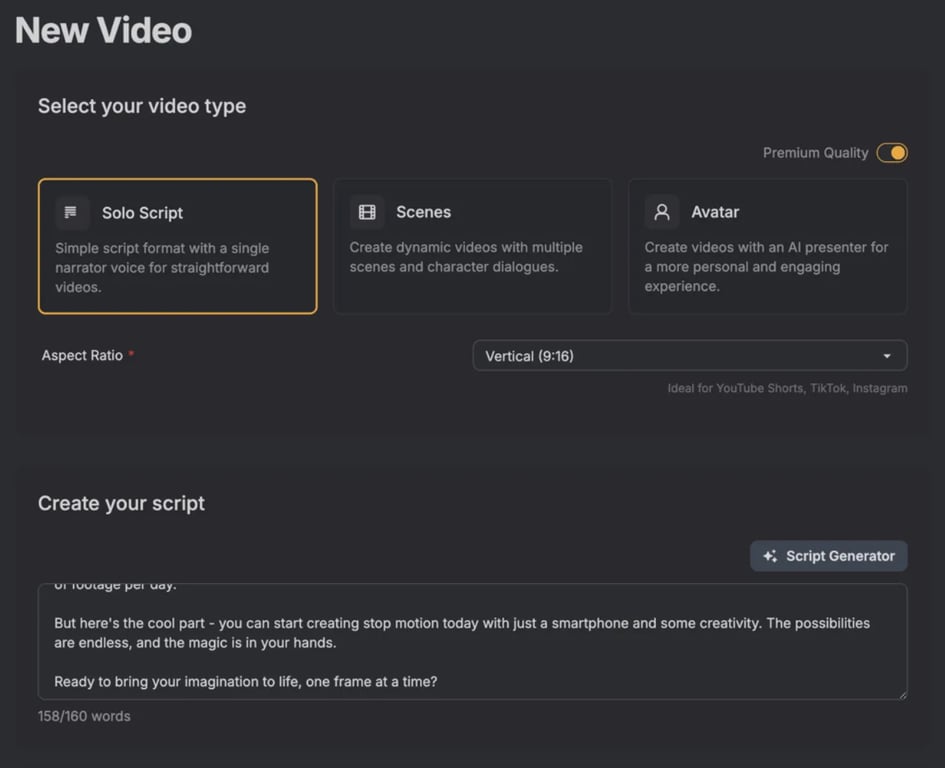The height and width of the screenshot is (768, 945).
Task: Click the Scenes film strip icon
Action: pos(367,212)
